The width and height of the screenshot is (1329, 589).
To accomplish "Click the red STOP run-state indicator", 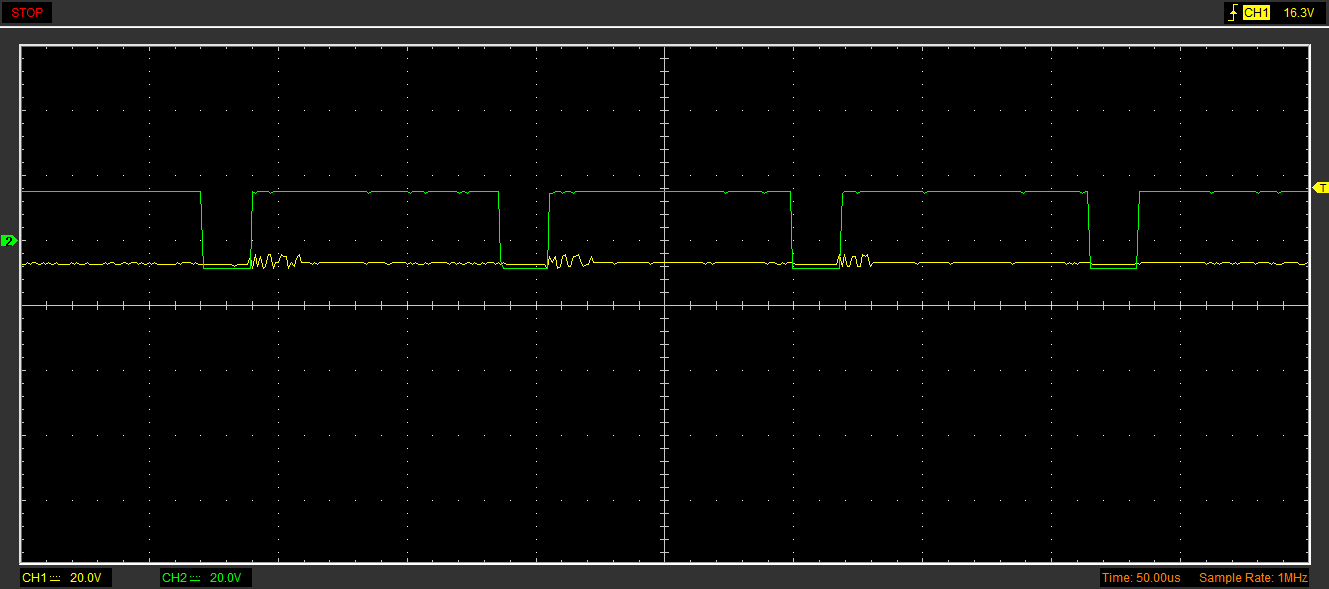I will click(26, 13).
